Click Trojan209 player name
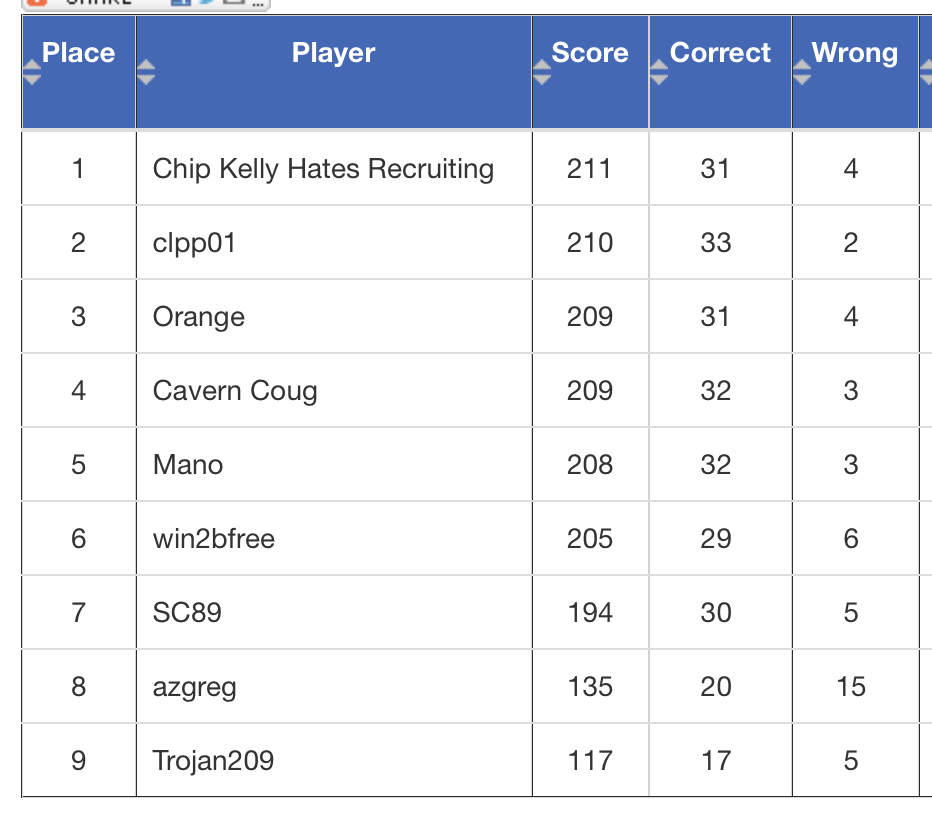The width and height of the screenshot is (932, 825). point(213,761)
